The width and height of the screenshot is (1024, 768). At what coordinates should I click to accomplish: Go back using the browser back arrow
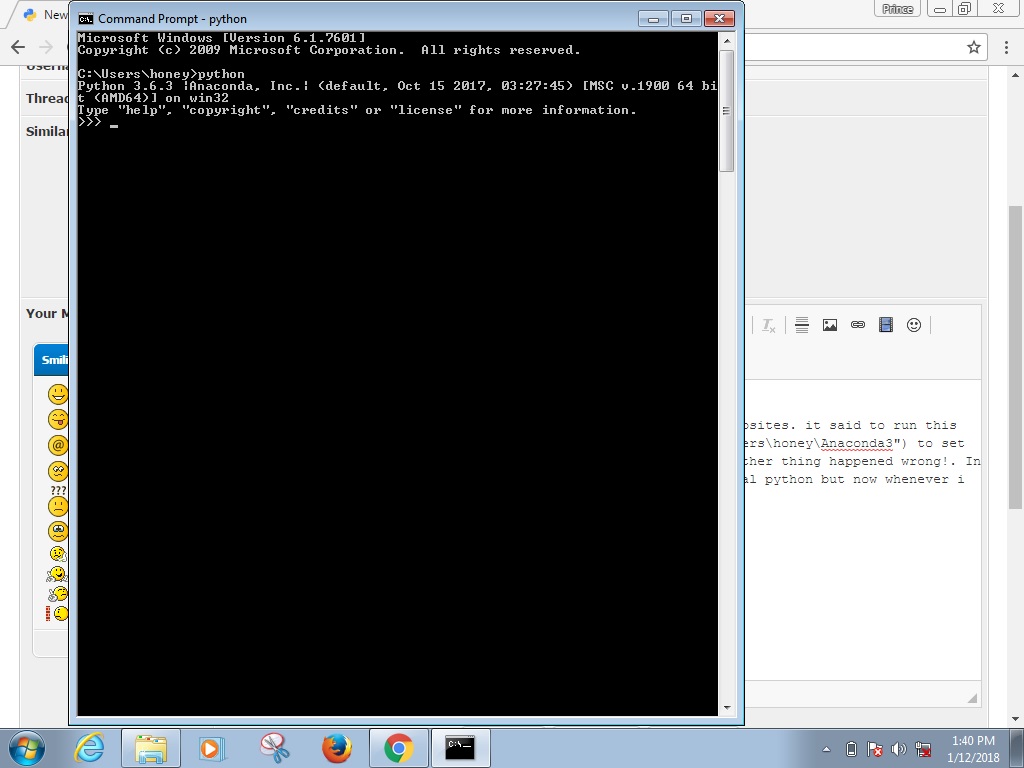[x=18, y=47]
